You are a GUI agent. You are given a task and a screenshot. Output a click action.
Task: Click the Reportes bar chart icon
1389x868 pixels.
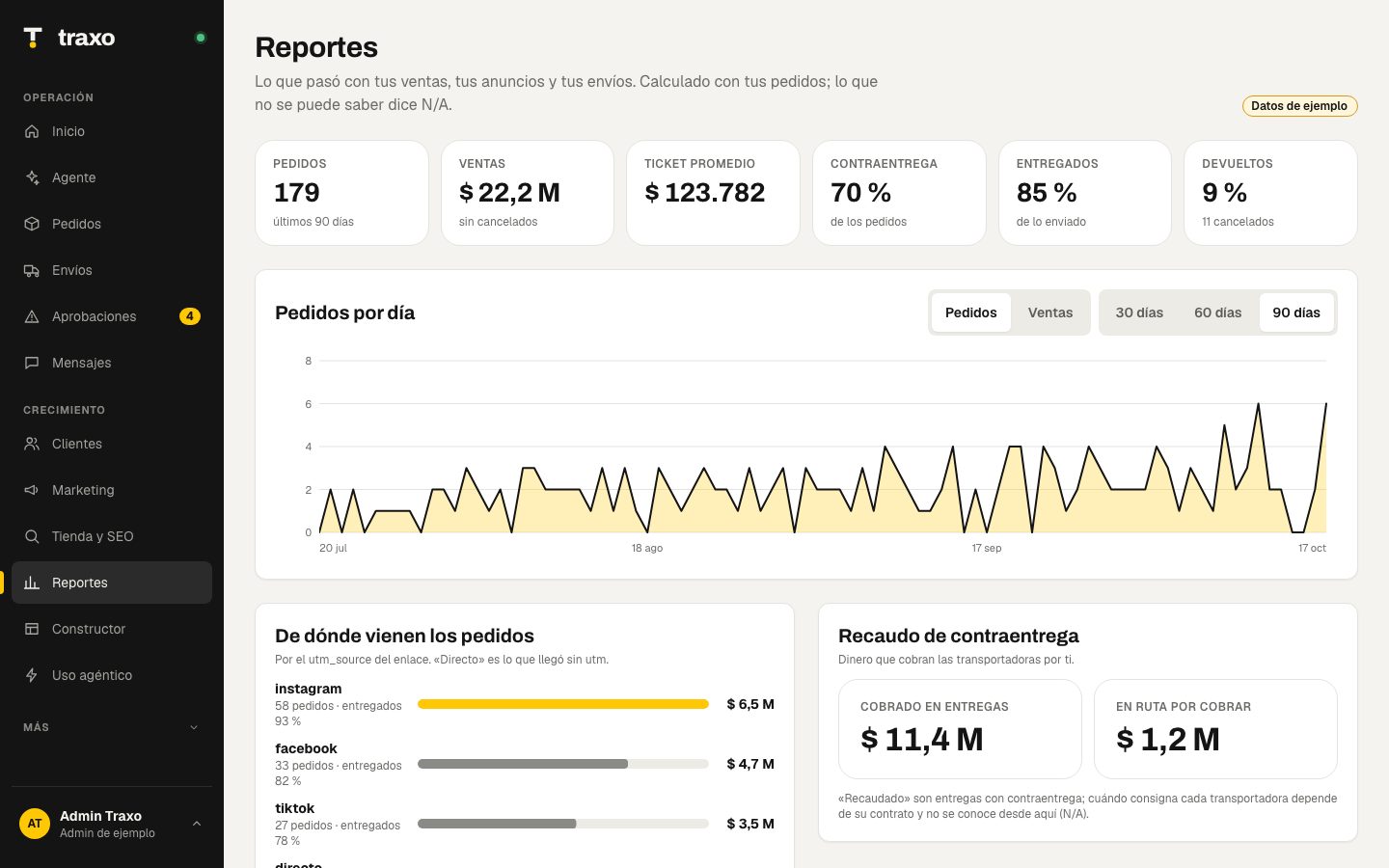click(32, 583)
